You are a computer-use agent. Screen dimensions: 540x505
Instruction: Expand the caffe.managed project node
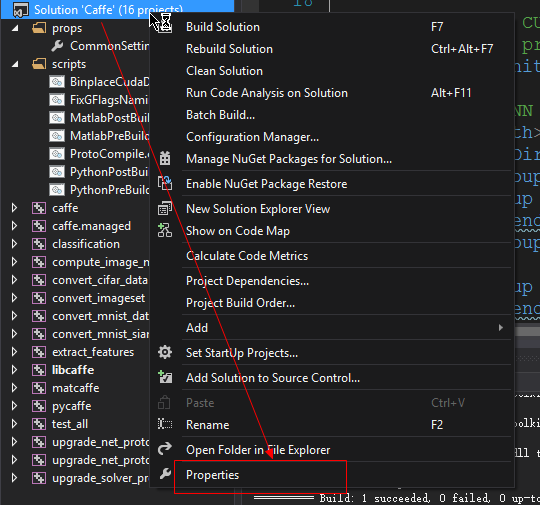coord(14,226)
